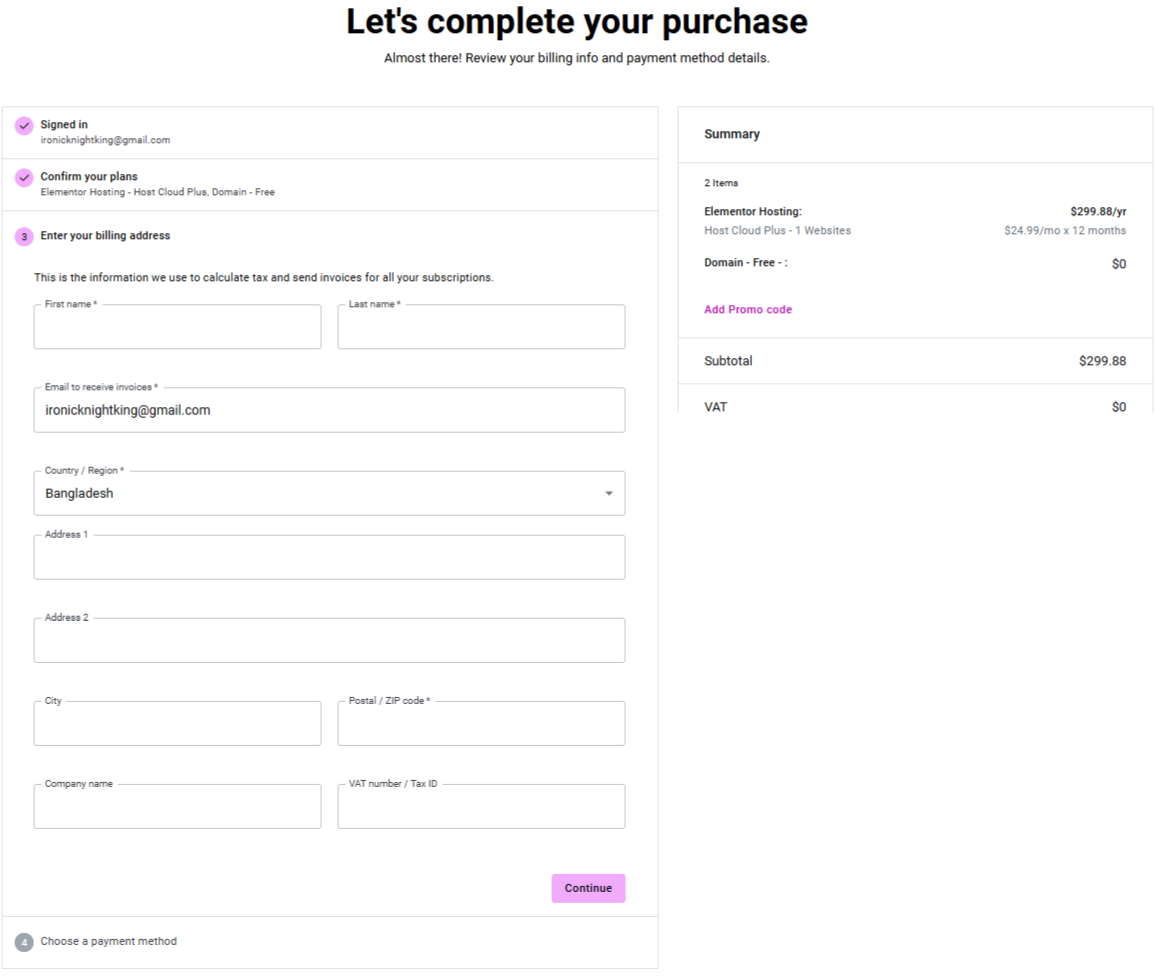Click the signed-in email under Signed in
This screenshot has width=1157, height=976.
[105, 140]
